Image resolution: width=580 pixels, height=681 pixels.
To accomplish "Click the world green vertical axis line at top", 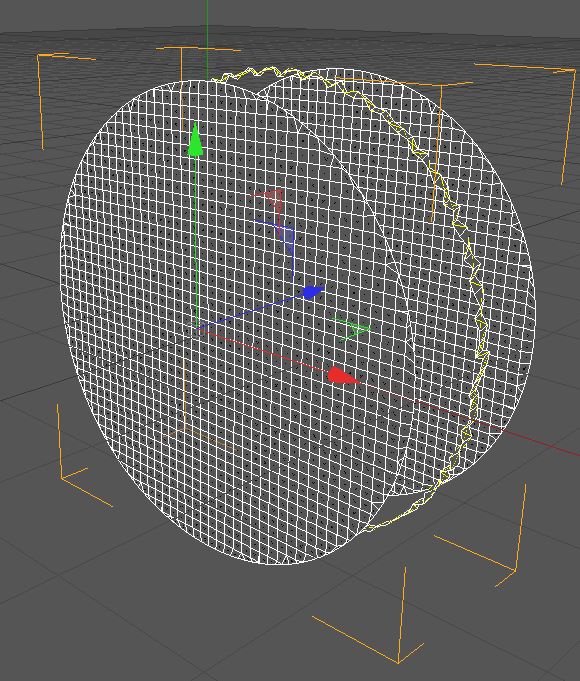I will [x=207, y=39].
